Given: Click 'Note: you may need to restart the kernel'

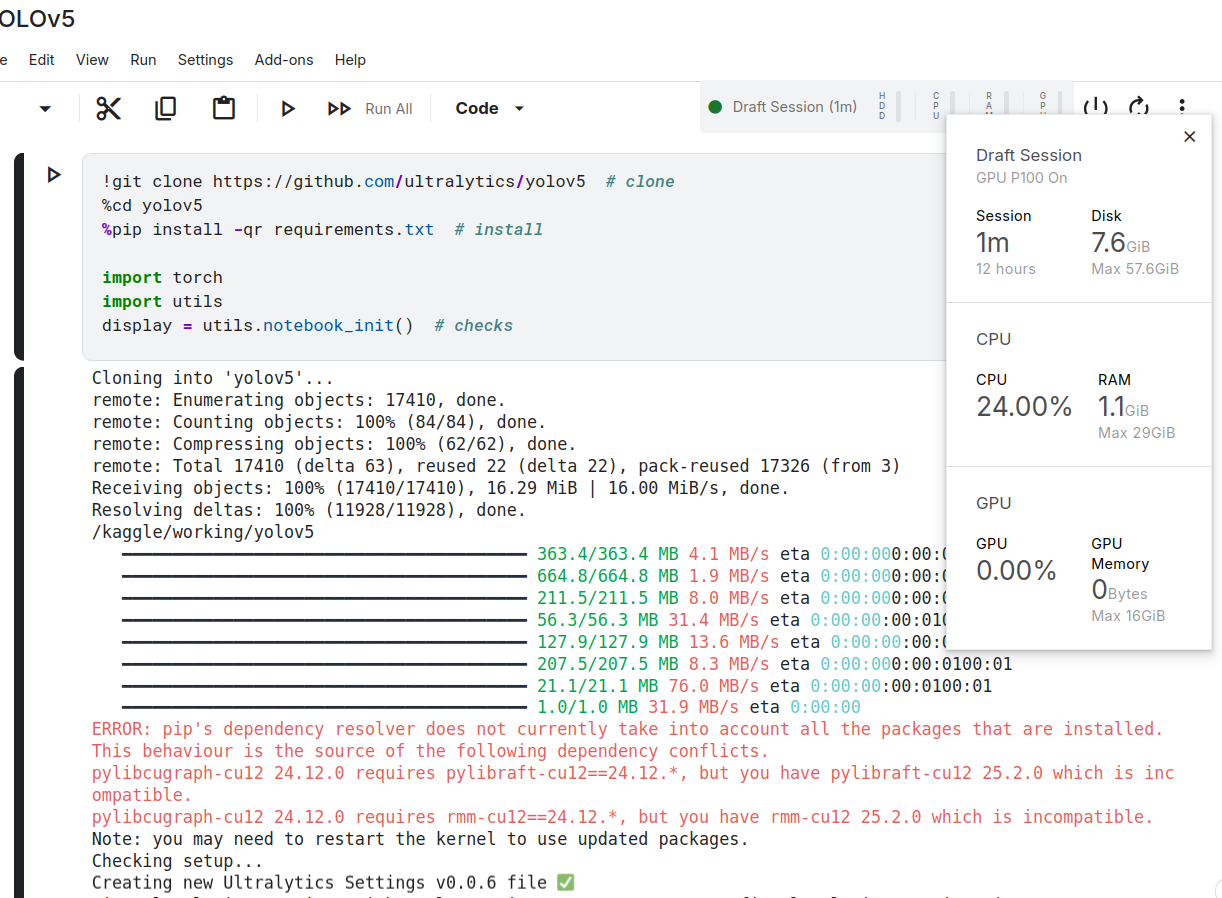Looking at the screenshot, I should (x=420, y=840).
